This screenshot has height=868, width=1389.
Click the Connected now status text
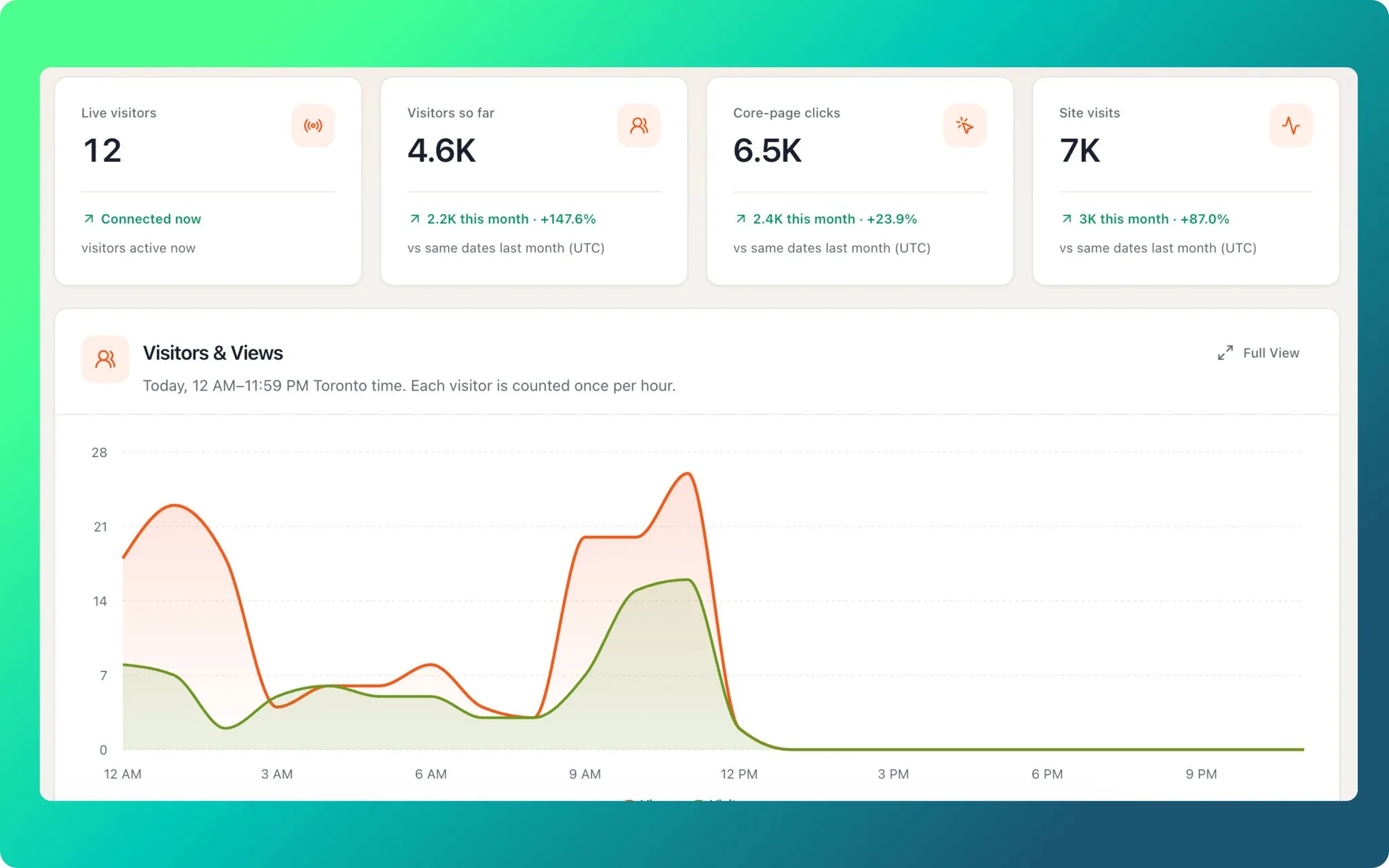[151, 219]
